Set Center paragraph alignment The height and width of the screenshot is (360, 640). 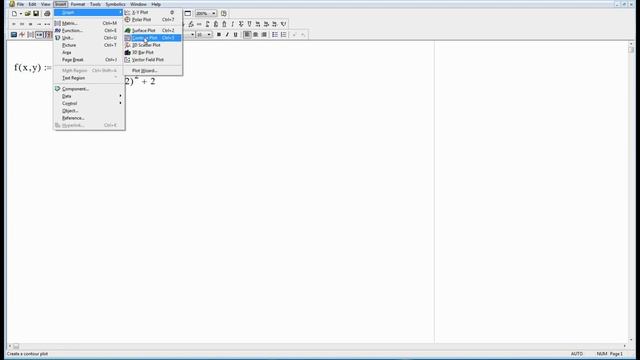[x=256, y=35]
